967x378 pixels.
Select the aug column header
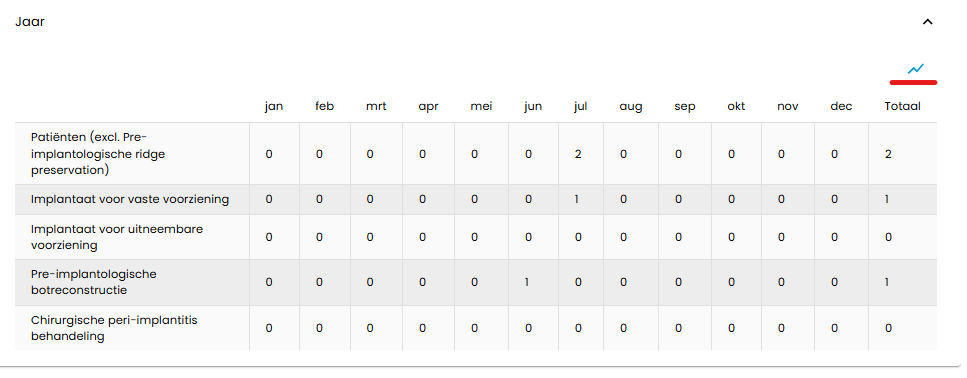coord(631,107)
